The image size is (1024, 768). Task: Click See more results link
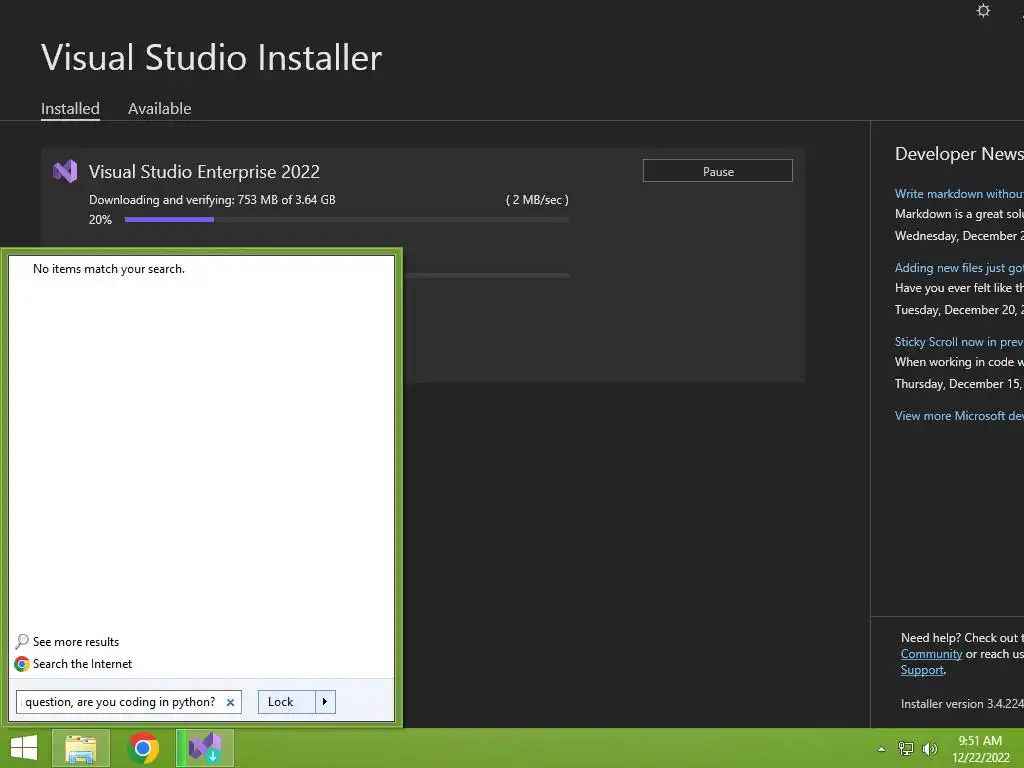pos(76,642)
